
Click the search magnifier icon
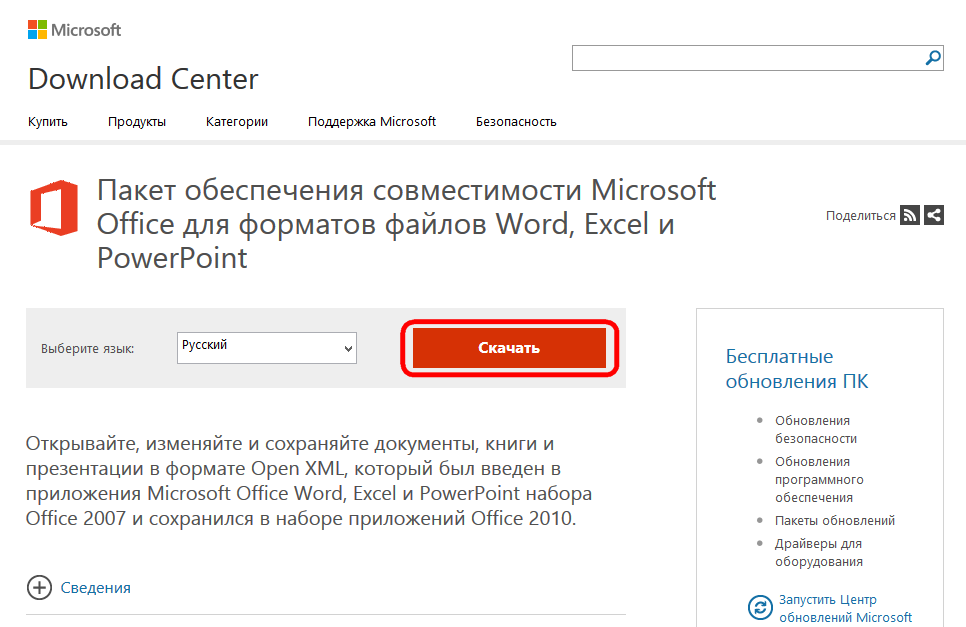[933, 58]
